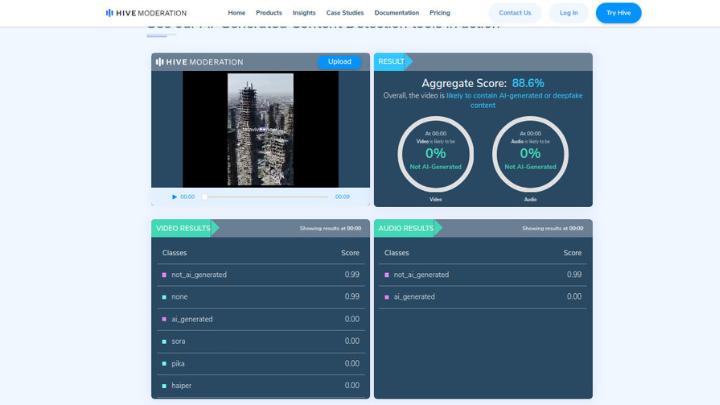Click the teal marker beside pika class
This screenshot has width=720, height=405.
click(164, 363)
